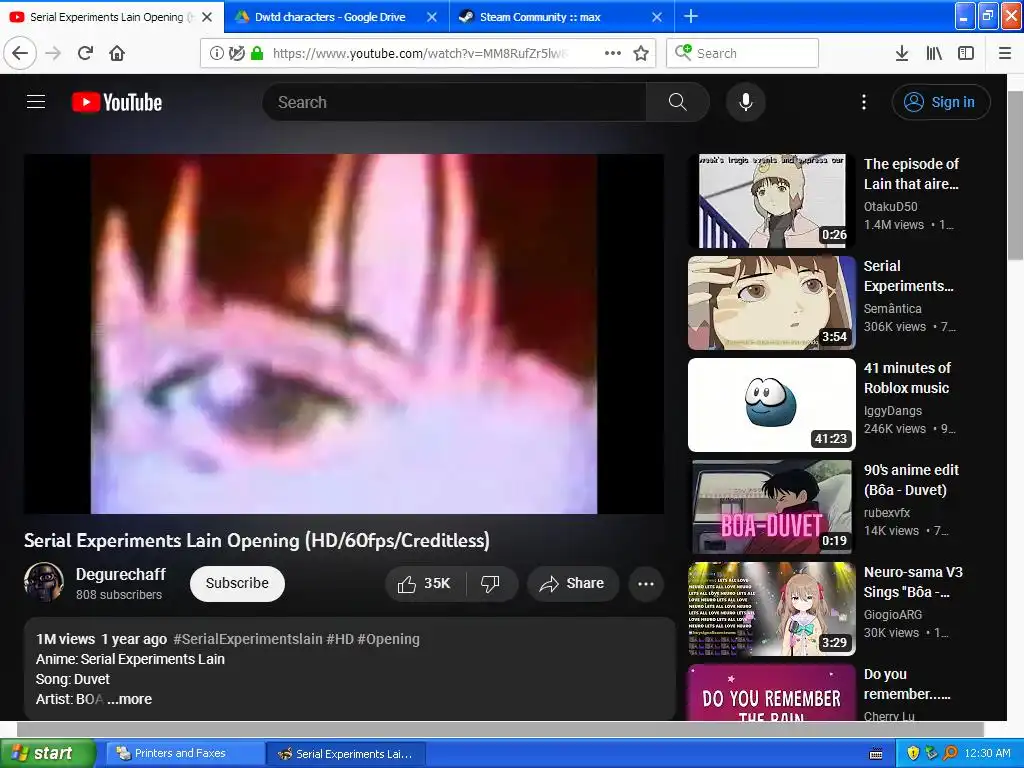The image size is (1024, 768).
Task: Reload the current page
Action: pos(85,53)
